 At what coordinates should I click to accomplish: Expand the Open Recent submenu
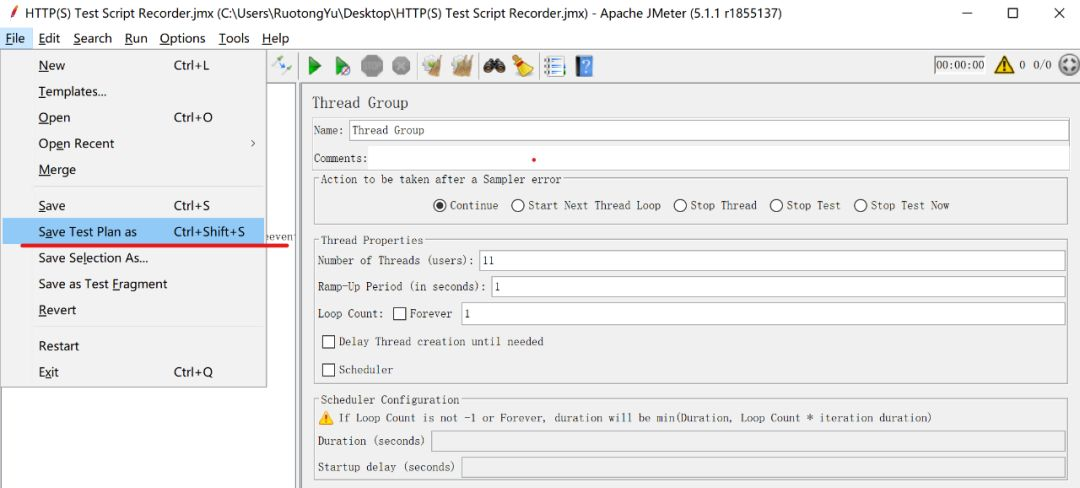(133, 143)
